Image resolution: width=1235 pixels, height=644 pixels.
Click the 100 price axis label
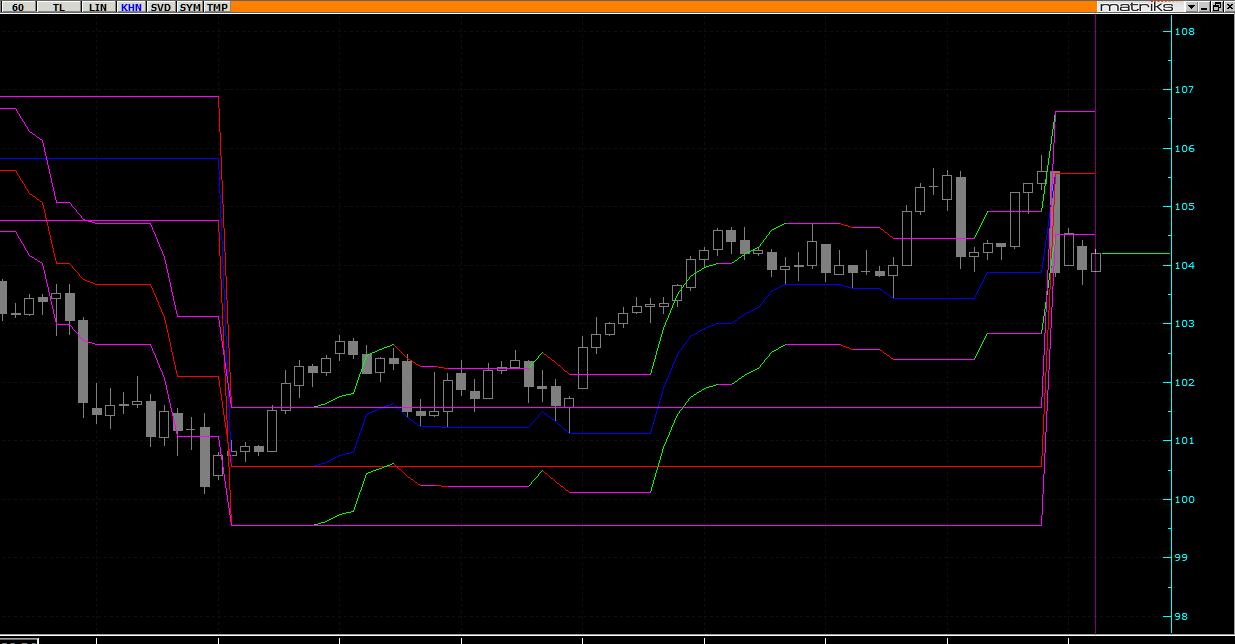(1185, 500)
